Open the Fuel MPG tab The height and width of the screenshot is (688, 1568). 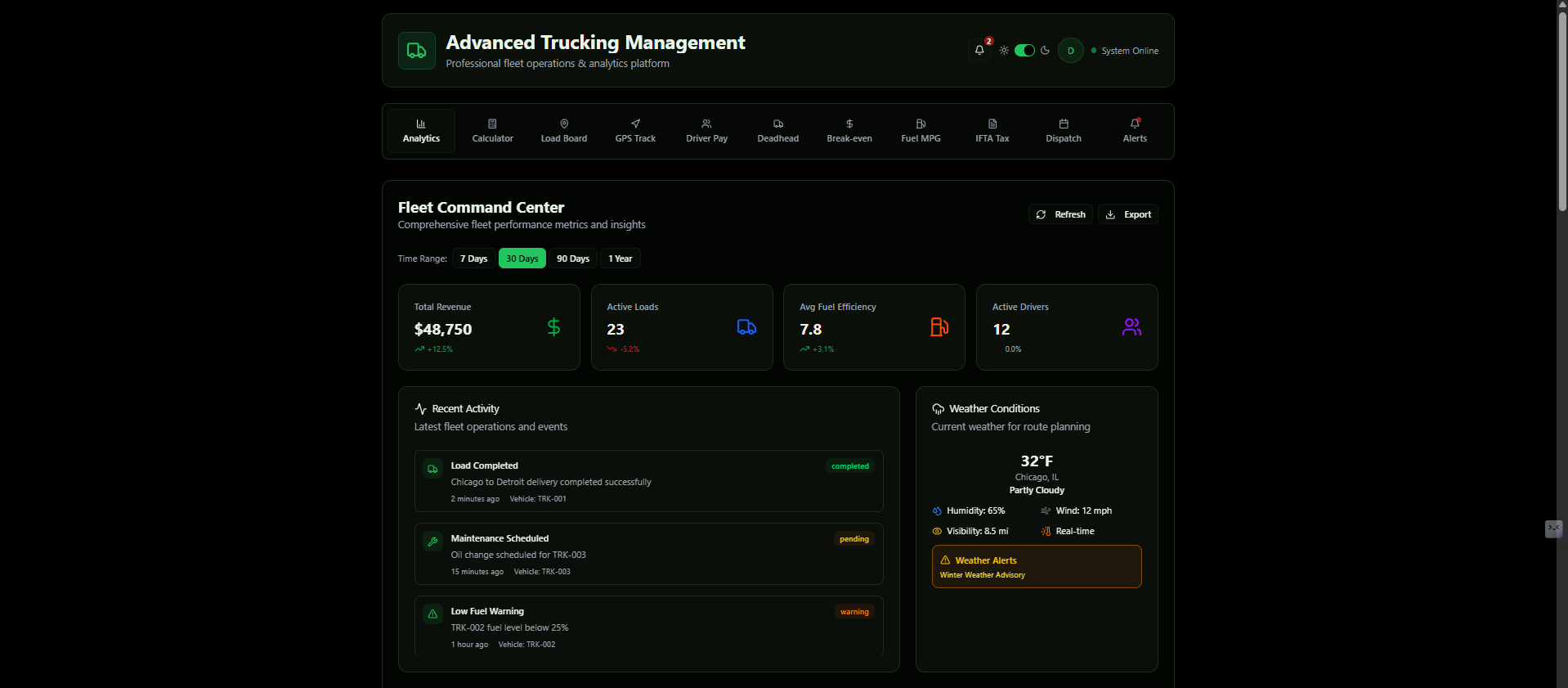coord(921,131)
